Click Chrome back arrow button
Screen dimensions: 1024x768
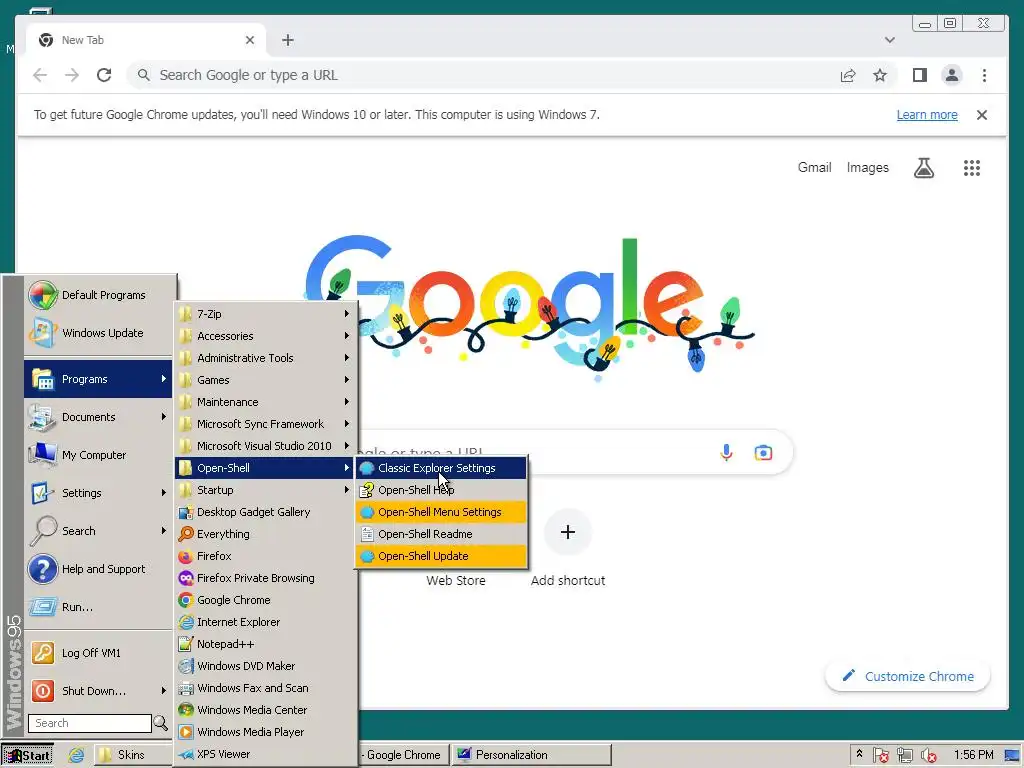40,75
